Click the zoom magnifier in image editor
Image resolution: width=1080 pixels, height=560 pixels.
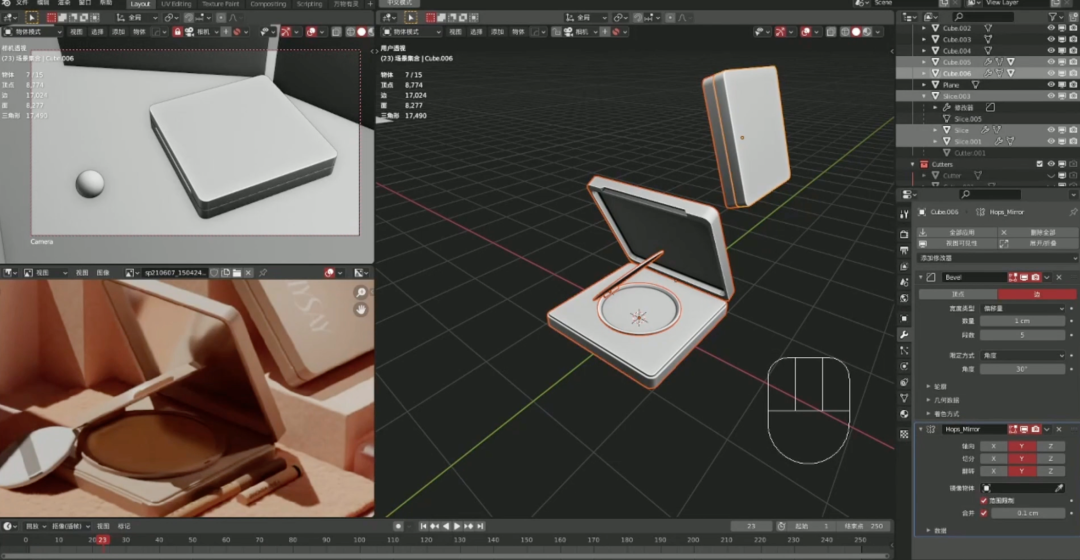point(361,293)
